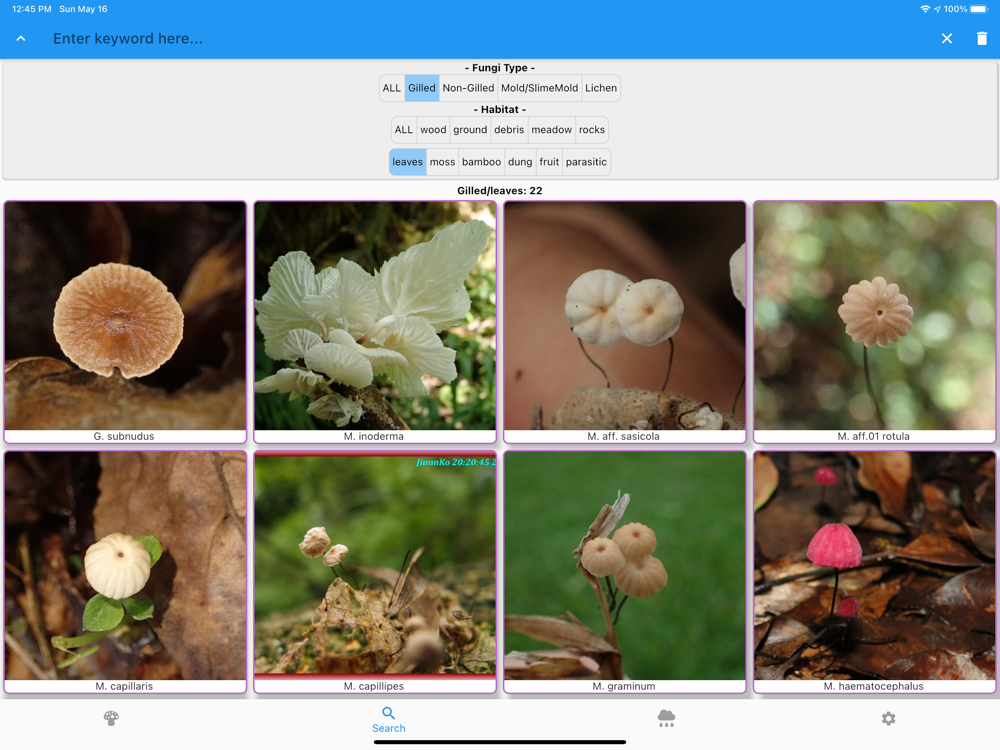Pick the parasitic habitat option
1000x750 pixels.
click(x=586, y=162)
